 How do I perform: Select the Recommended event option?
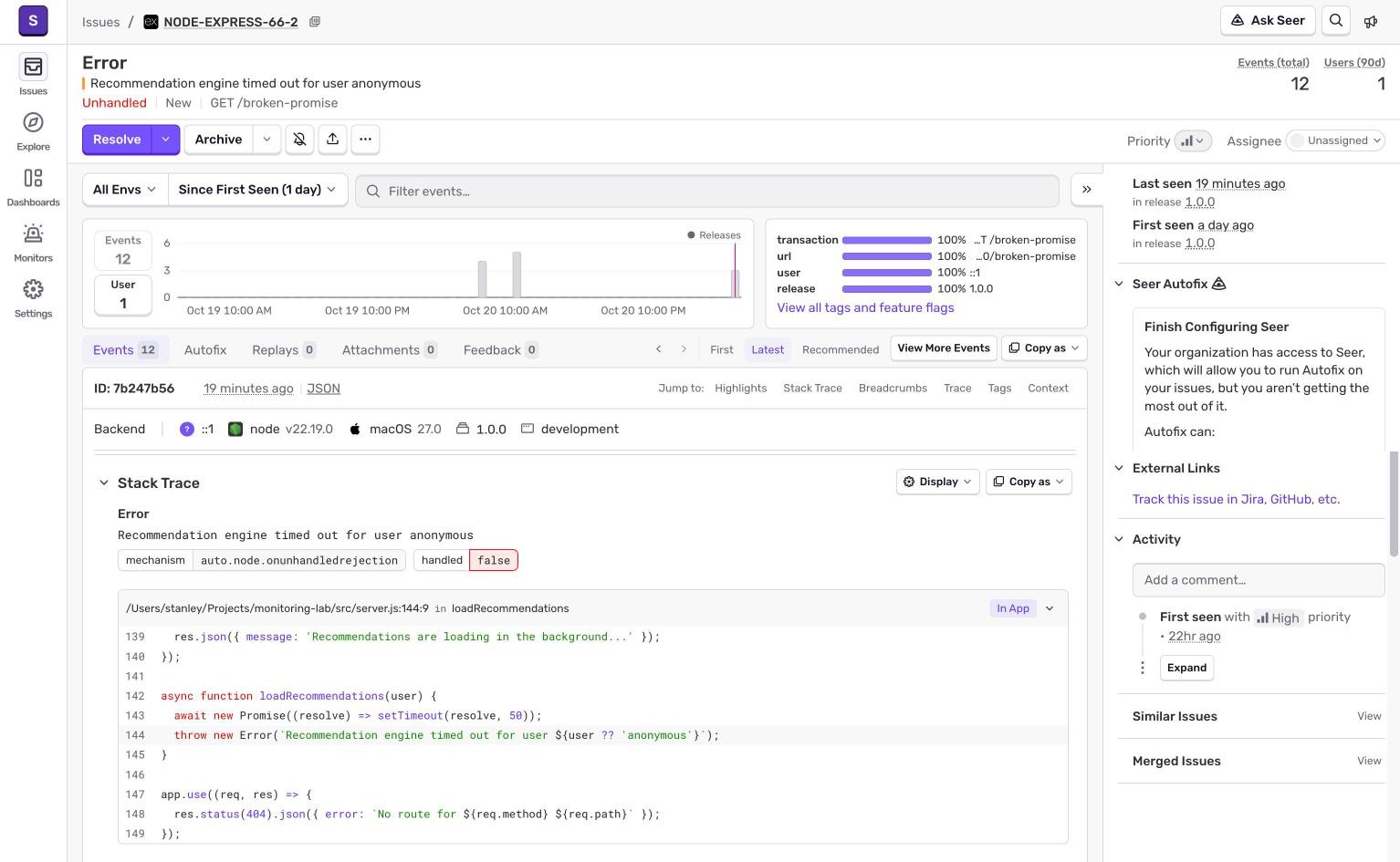(x=841, y=349)
